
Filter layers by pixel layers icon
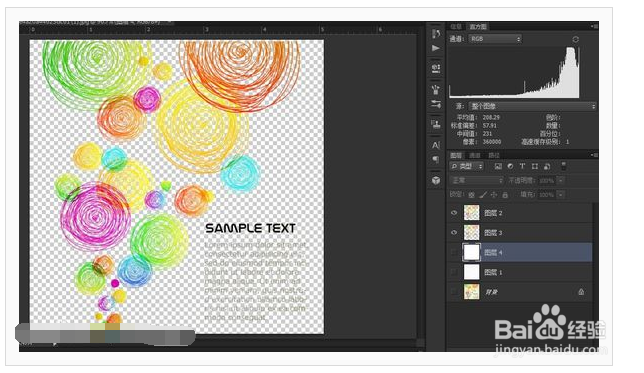(498, 166)
